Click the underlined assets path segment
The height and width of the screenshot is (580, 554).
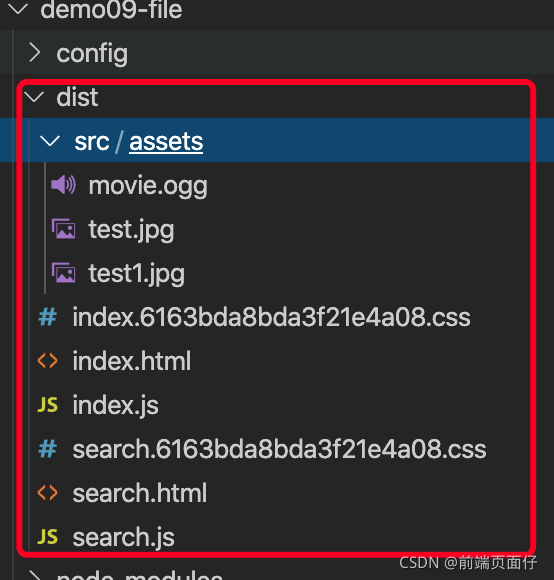166,142
